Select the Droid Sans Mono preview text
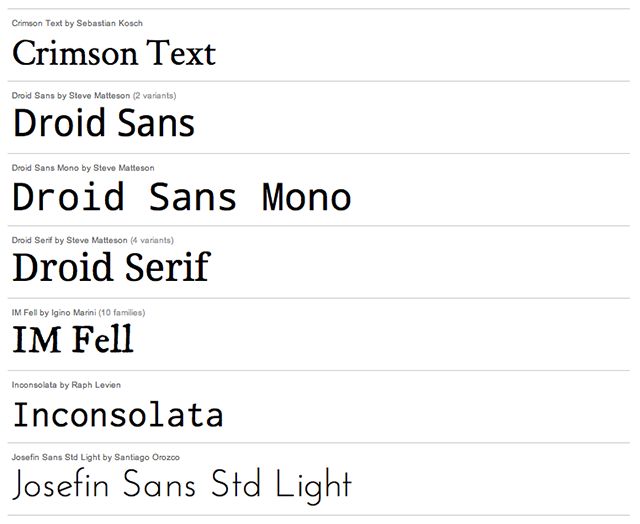The image size is (640, 524). 181,196
